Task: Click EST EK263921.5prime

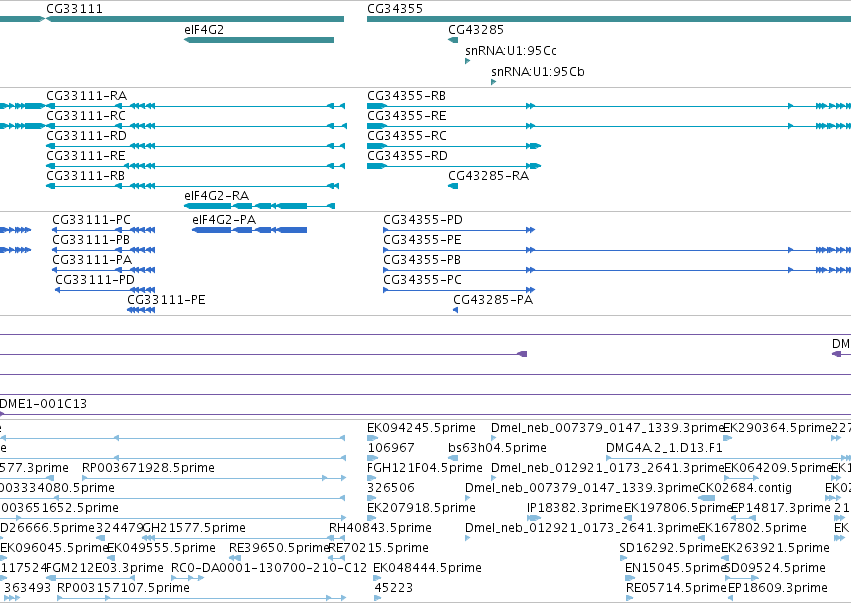Action: click(x=725, y=558)
